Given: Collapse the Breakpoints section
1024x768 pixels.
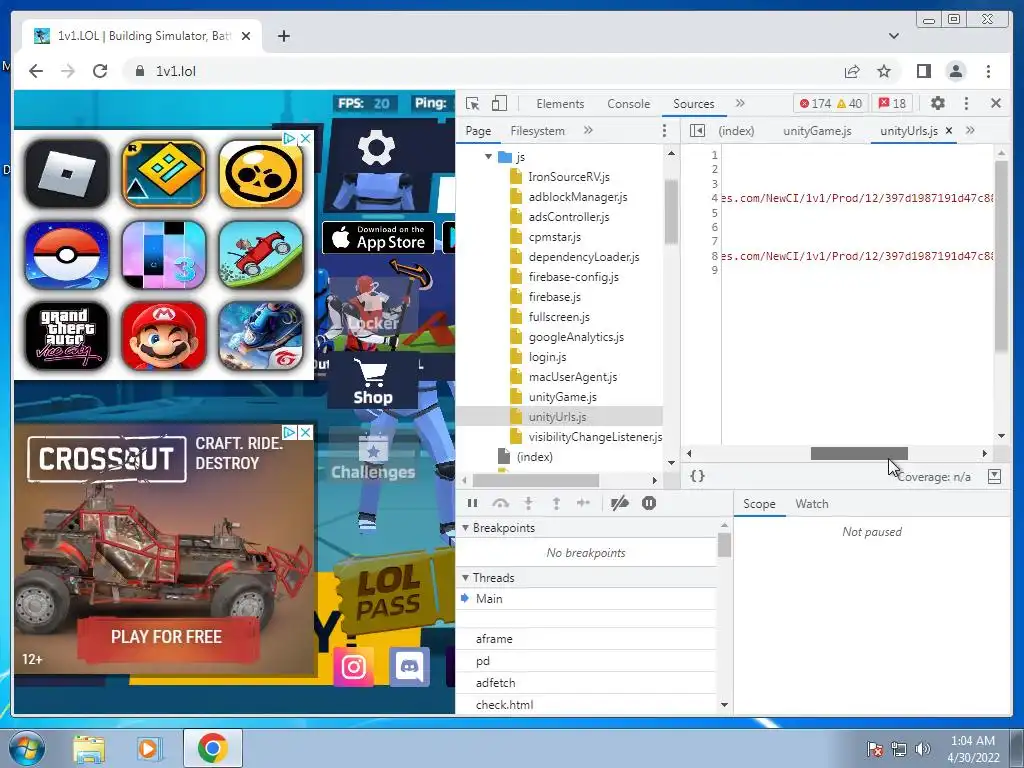Looking at the screenshot, I should 466,528.
